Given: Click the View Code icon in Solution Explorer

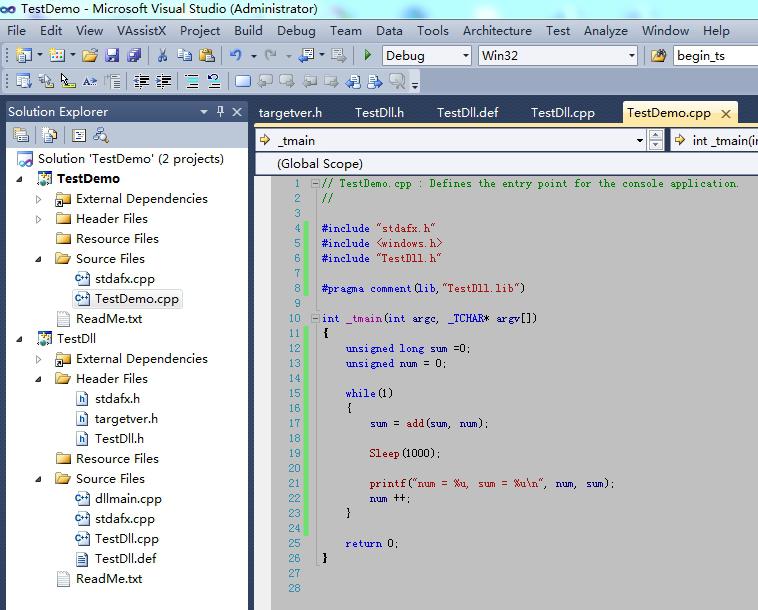Looking at the screenshot, I should pyautogui.click(x=79, y=135).
